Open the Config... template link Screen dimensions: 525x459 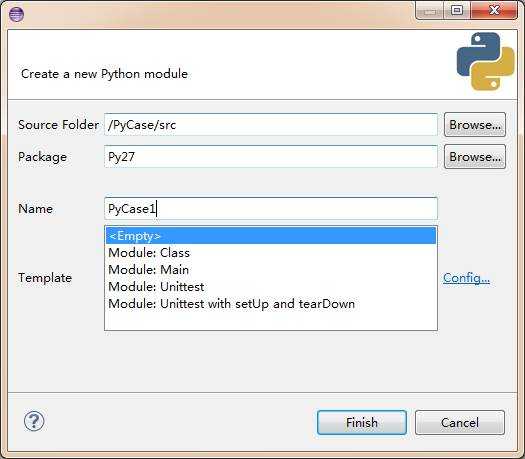pyautogui.click(x=466, y=278)
